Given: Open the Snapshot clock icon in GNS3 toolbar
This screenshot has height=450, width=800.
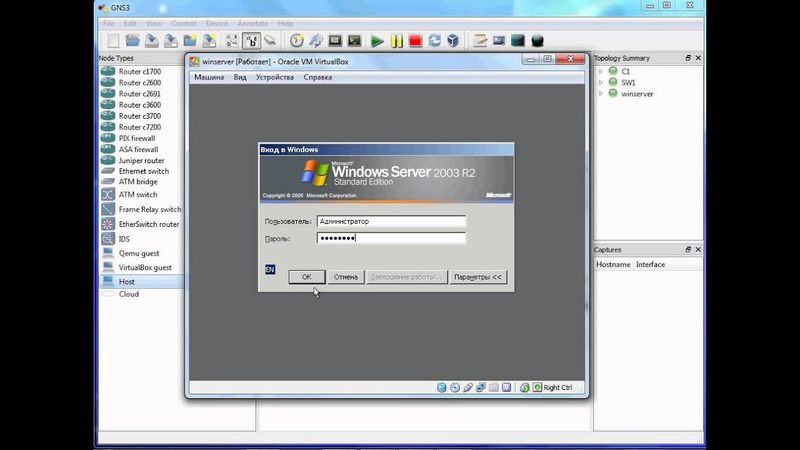Looking at the screenshot, I should [296, 41].
